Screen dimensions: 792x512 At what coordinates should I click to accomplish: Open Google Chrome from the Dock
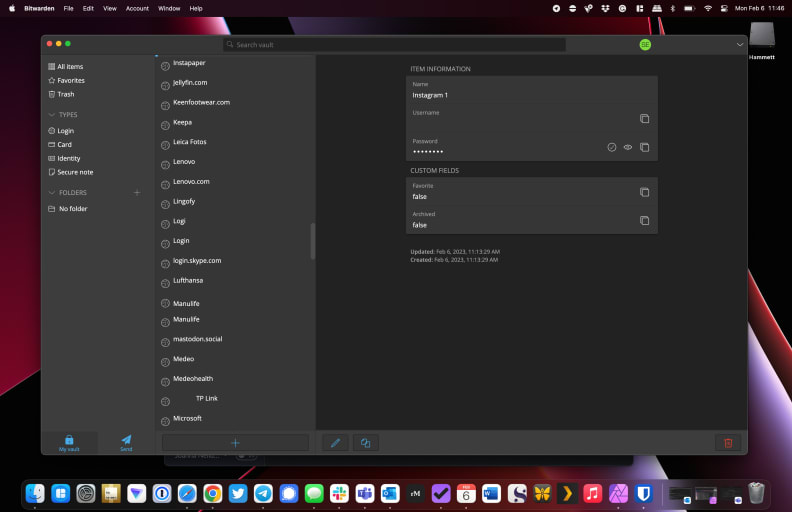(x=213, y=493)
